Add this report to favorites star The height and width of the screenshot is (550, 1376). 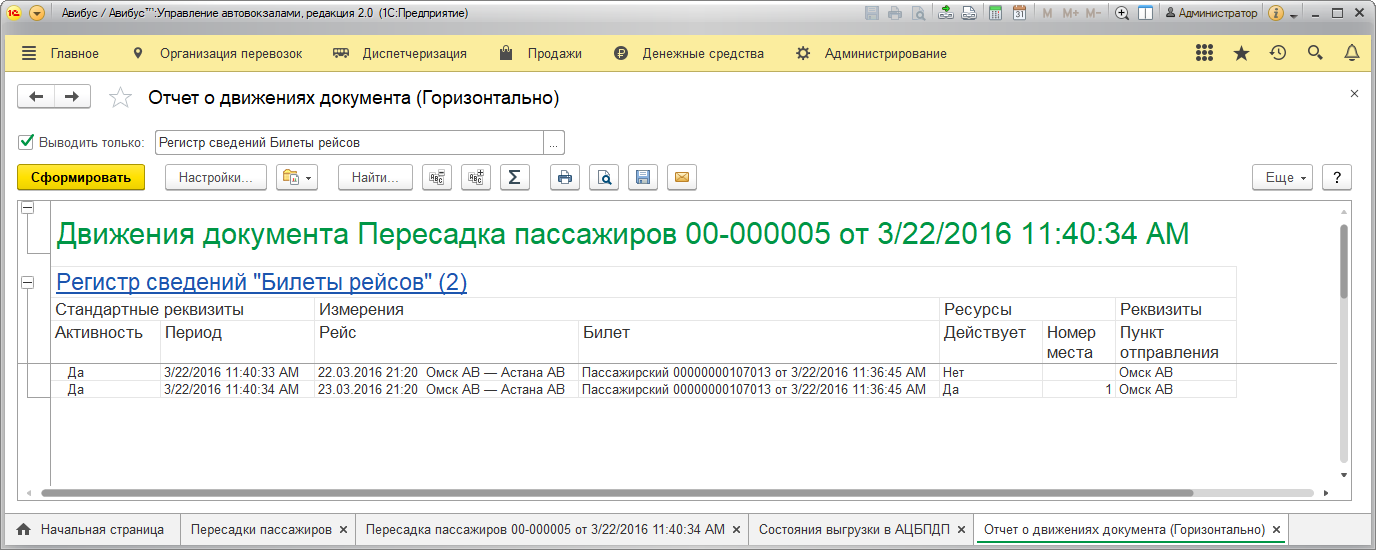pyautogui.click(x=120, y=98)
